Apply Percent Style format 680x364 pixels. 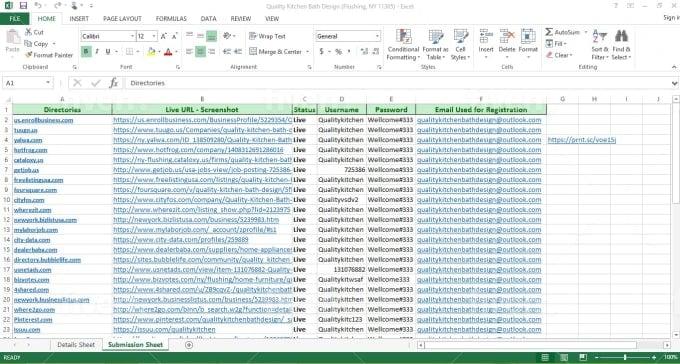338,52
